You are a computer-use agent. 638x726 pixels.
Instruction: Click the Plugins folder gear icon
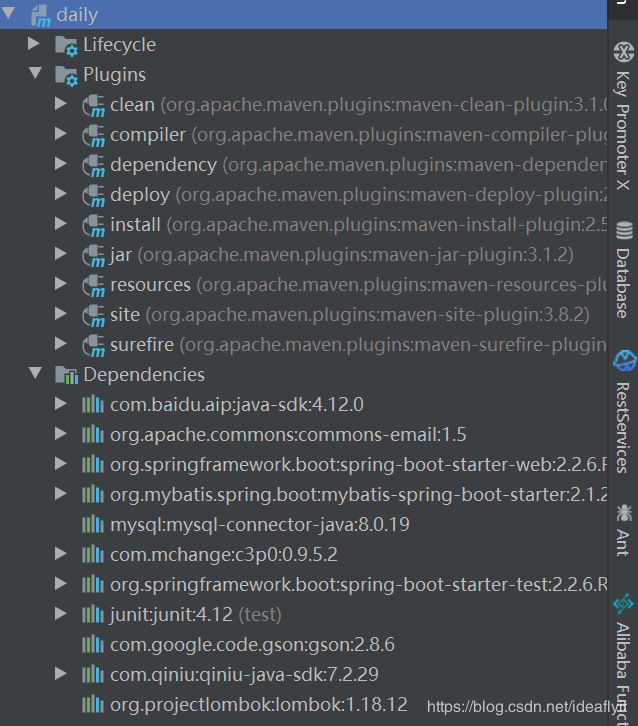coord(66,75)
